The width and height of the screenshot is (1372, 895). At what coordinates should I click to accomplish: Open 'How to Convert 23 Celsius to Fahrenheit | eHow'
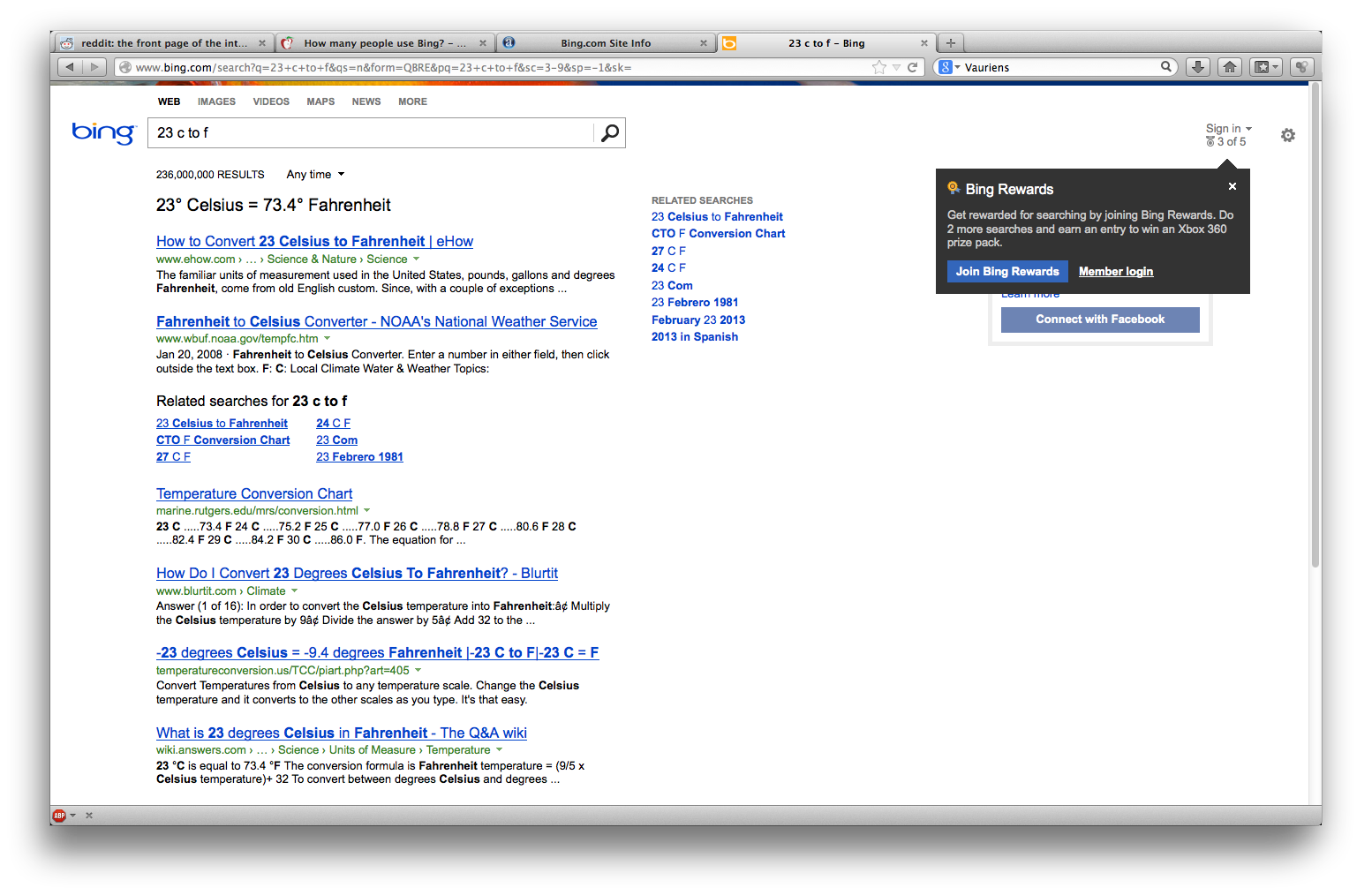pos(314,242)
